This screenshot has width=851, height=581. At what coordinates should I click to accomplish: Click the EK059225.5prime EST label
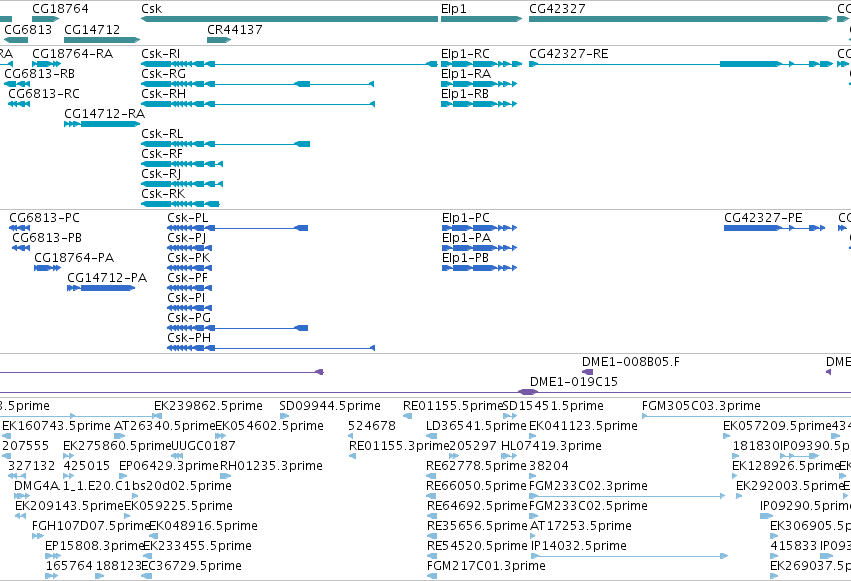pyautogui.click(x=179, y=506)
